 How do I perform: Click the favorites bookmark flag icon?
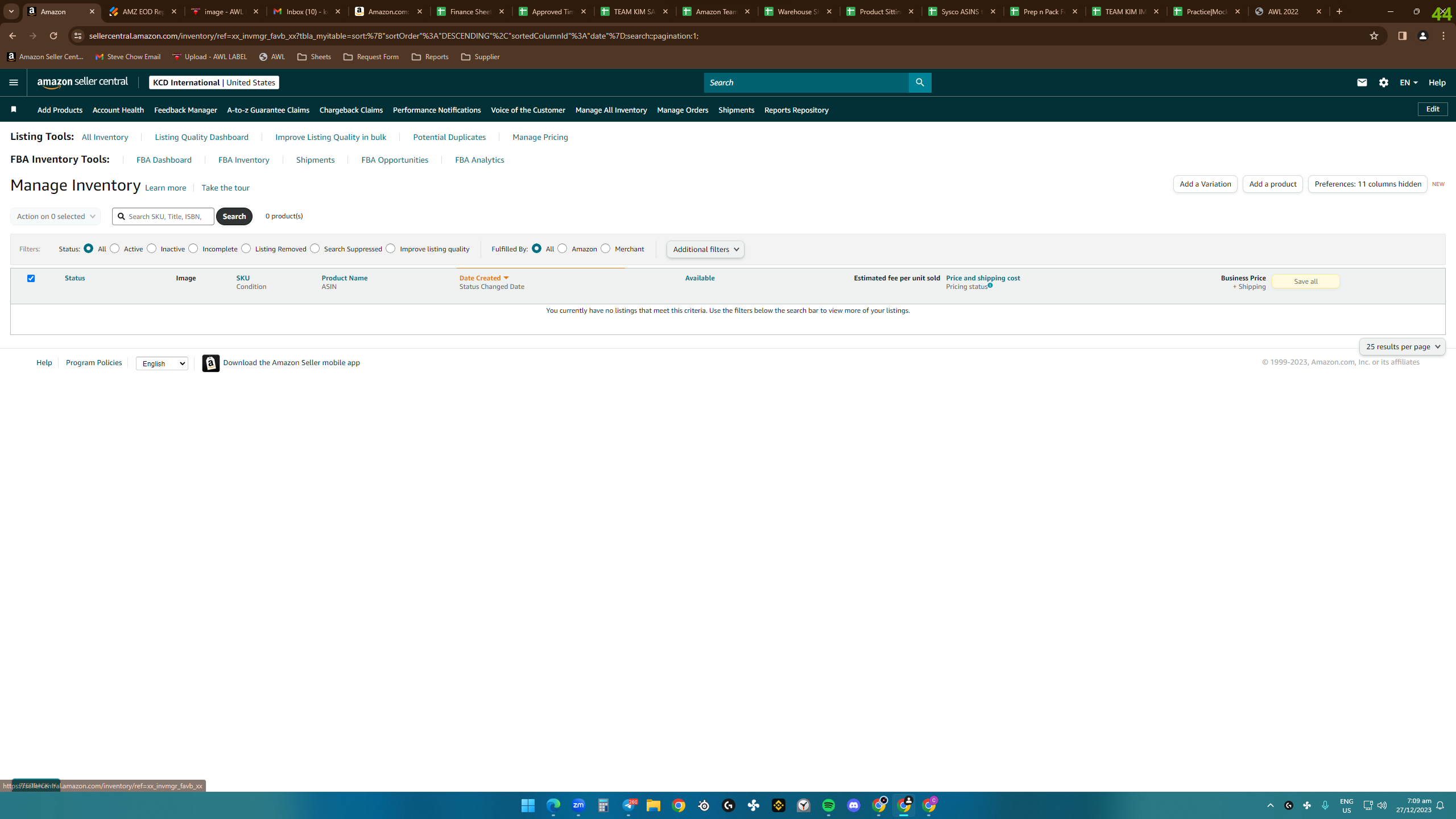(x=14, y=109)
